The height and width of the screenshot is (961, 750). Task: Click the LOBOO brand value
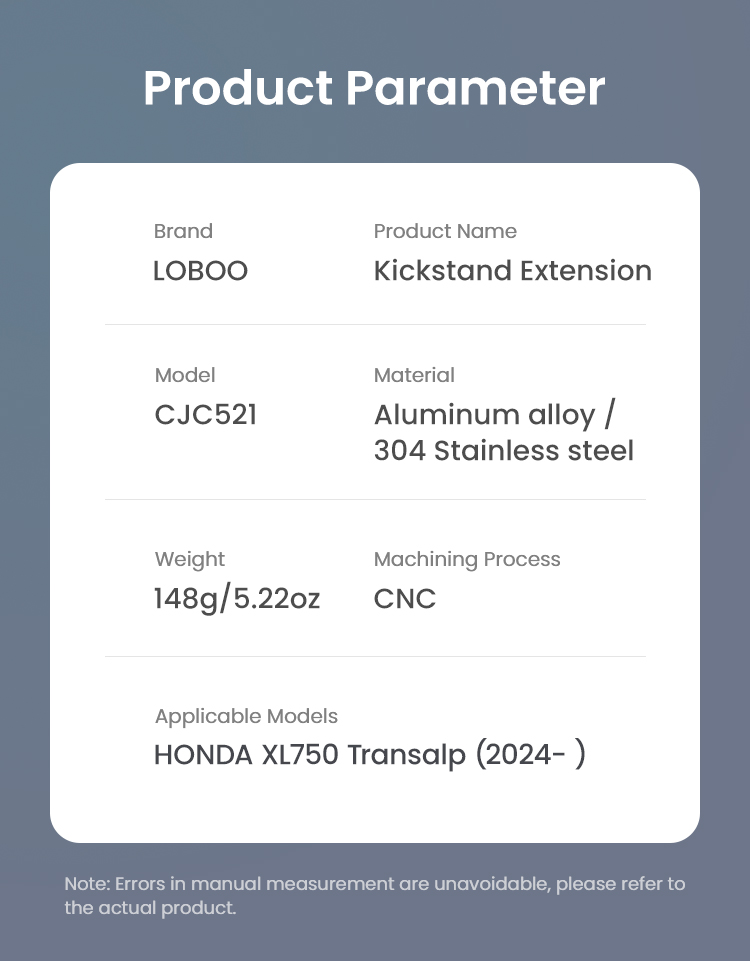click(200, 270)
